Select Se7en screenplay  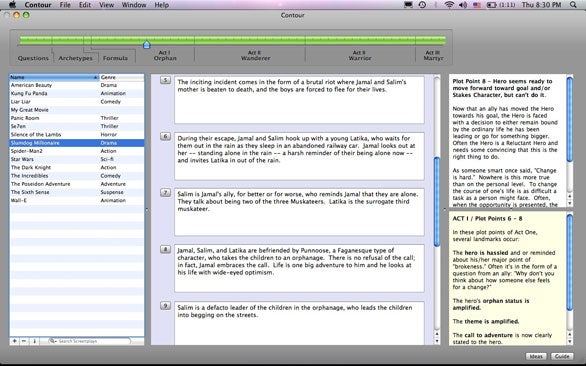pyautogui.click(x=77, y=126)
